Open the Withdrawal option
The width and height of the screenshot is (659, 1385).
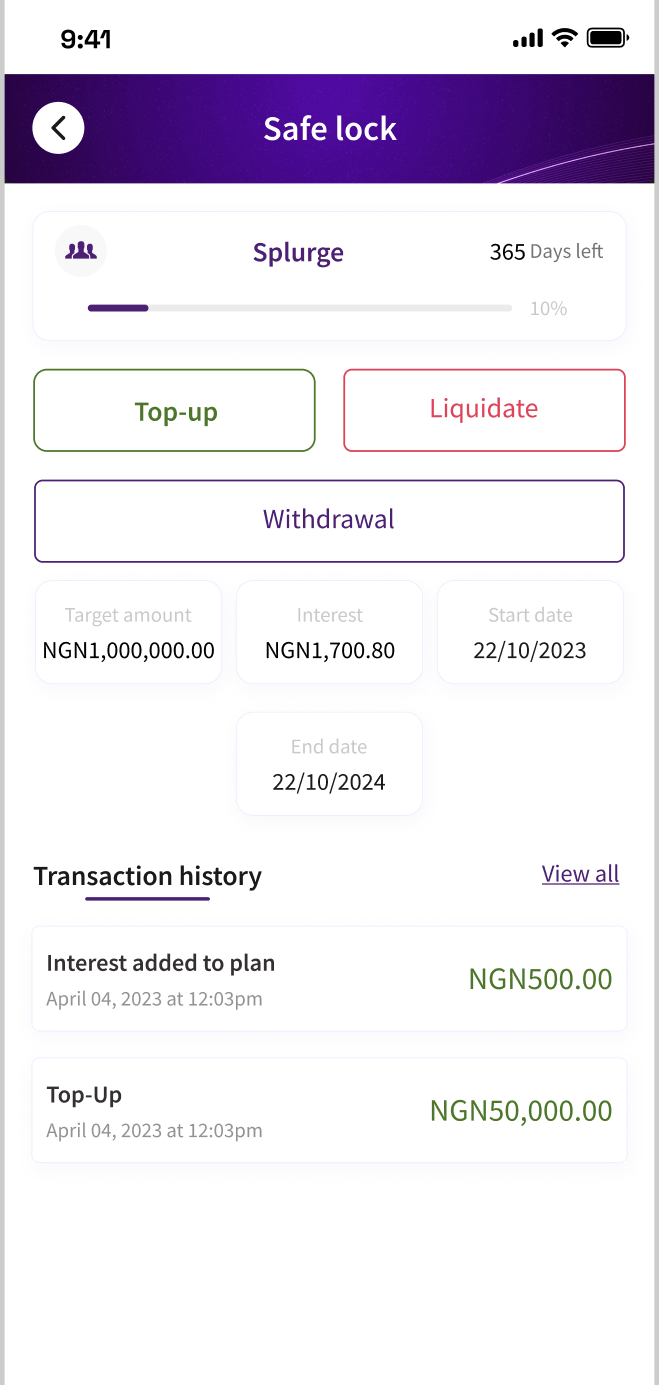329,521
